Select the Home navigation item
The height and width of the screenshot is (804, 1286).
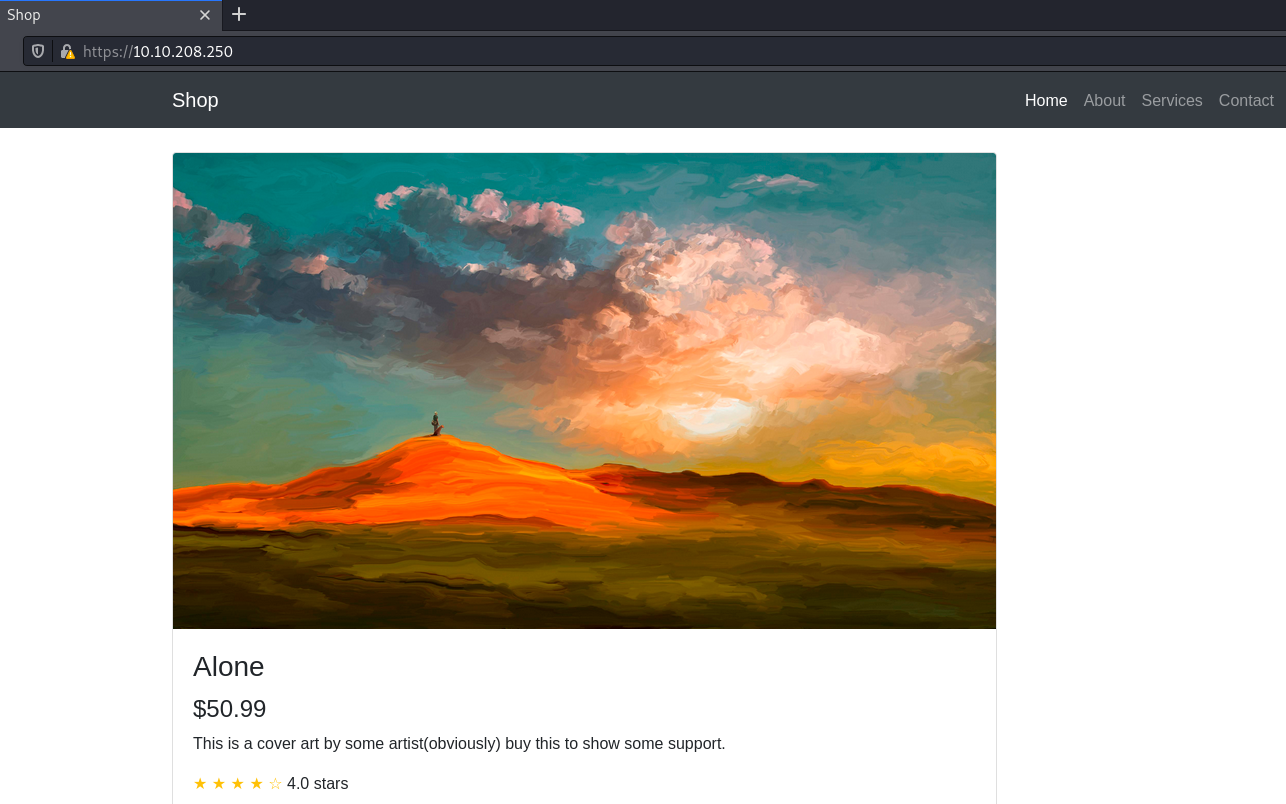coord(1046,100)
